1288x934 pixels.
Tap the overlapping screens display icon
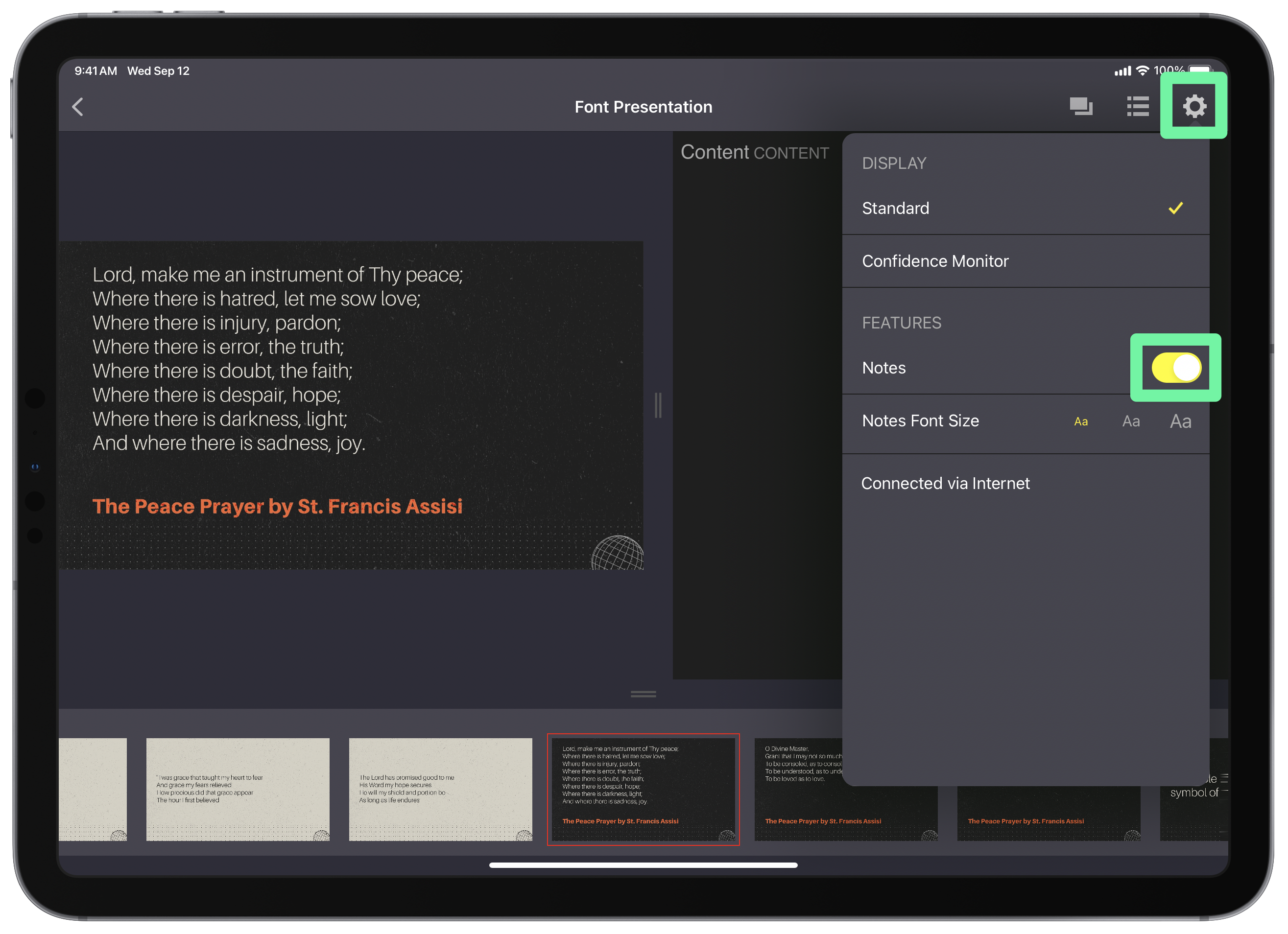click(x=1081, y=106)
